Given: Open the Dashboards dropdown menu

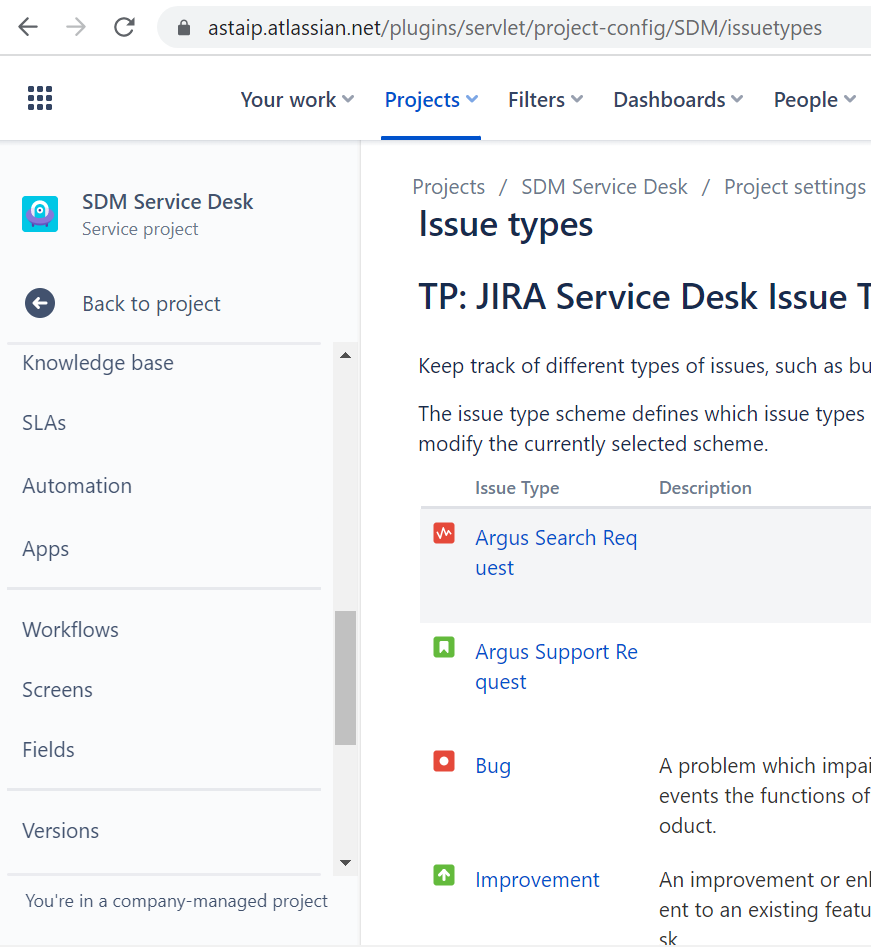Looking at the screenshot, I should 678,100.
